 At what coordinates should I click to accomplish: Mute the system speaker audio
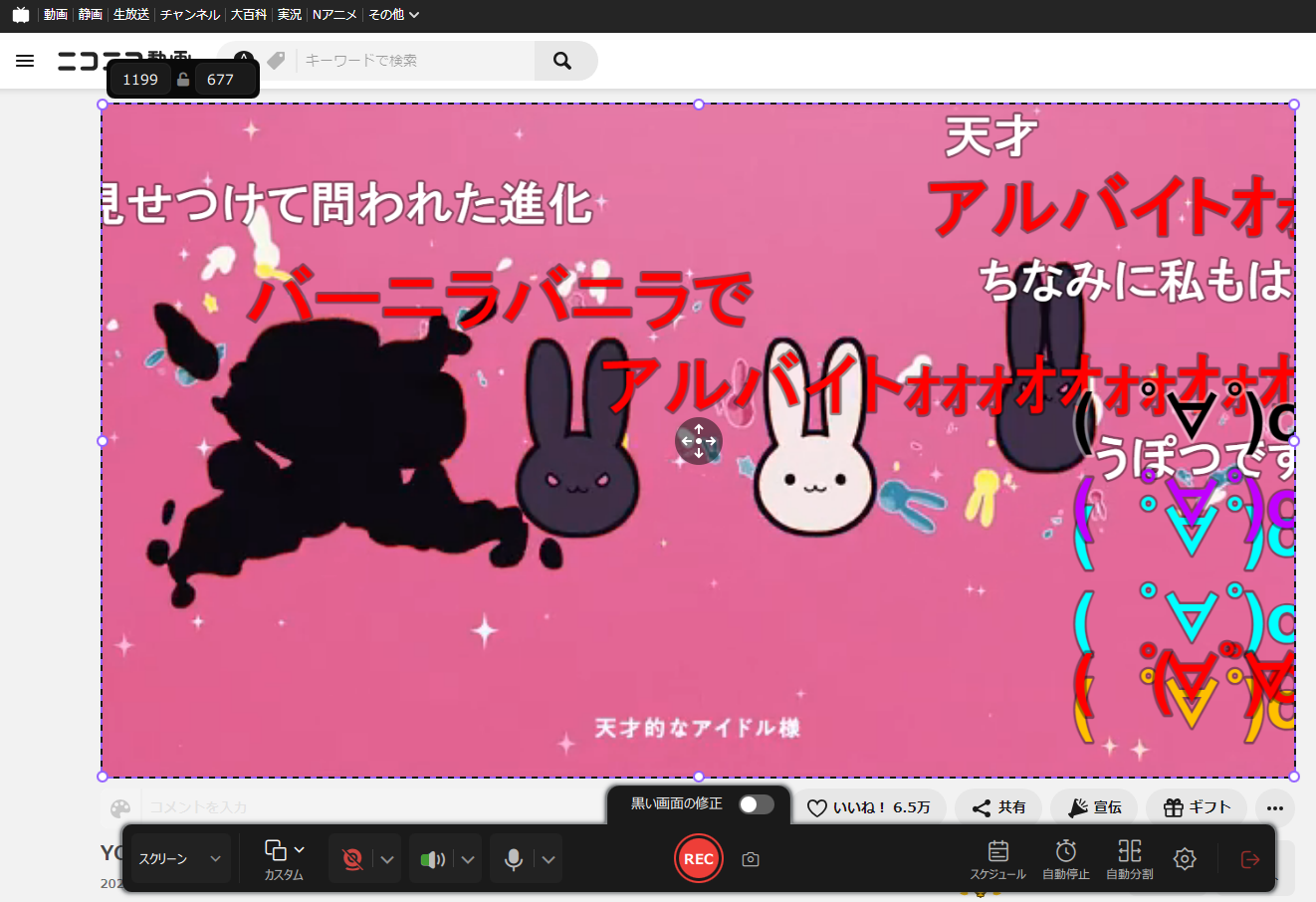[x=432, y=859]
